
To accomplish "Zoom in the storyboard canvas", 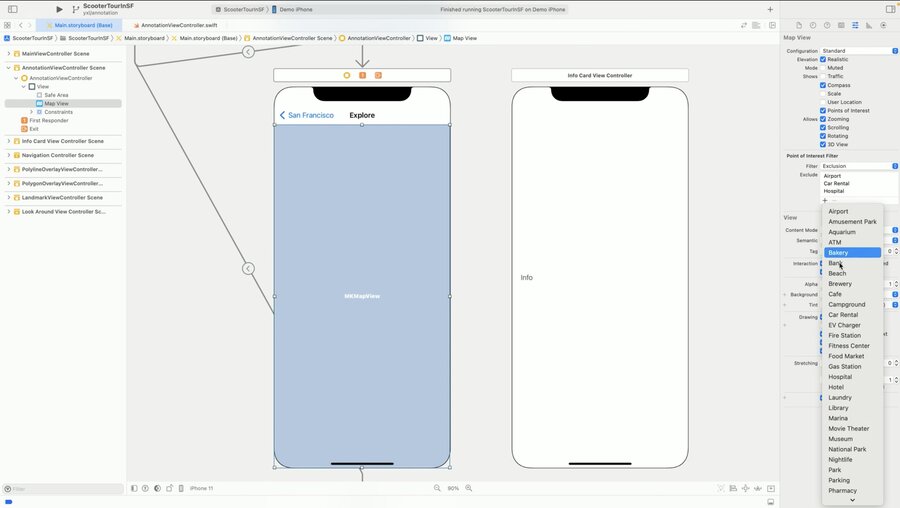I will 468,488.
